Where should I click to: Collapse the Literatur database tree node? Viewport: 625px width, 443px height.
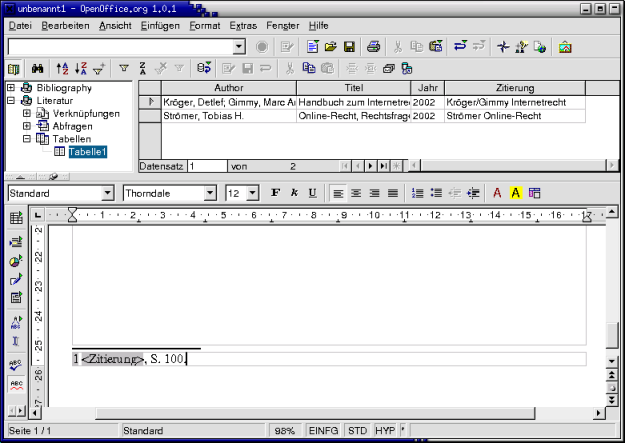11,101
